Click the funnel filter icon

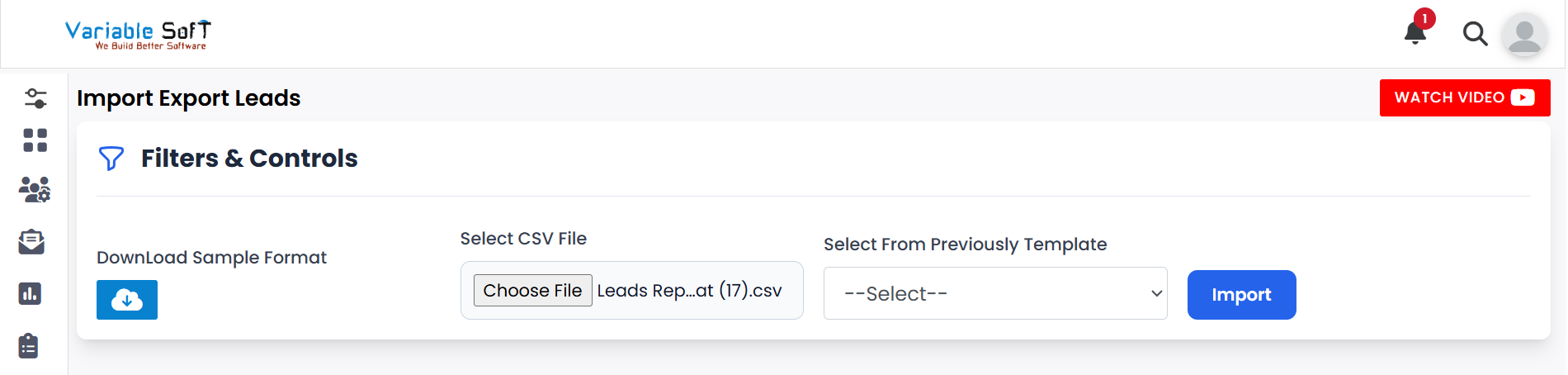111,158
